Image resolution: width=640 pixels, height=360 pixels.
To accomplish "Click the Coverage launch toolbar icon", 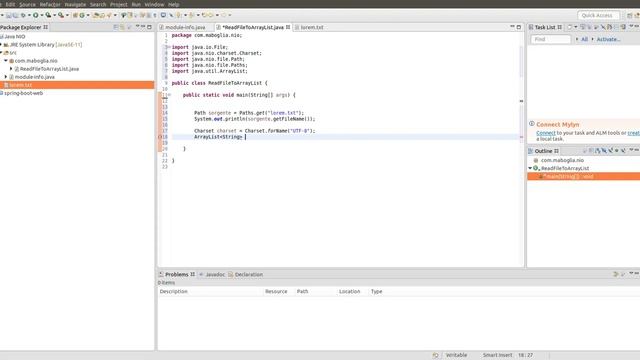I will click(x=48, y=15).
